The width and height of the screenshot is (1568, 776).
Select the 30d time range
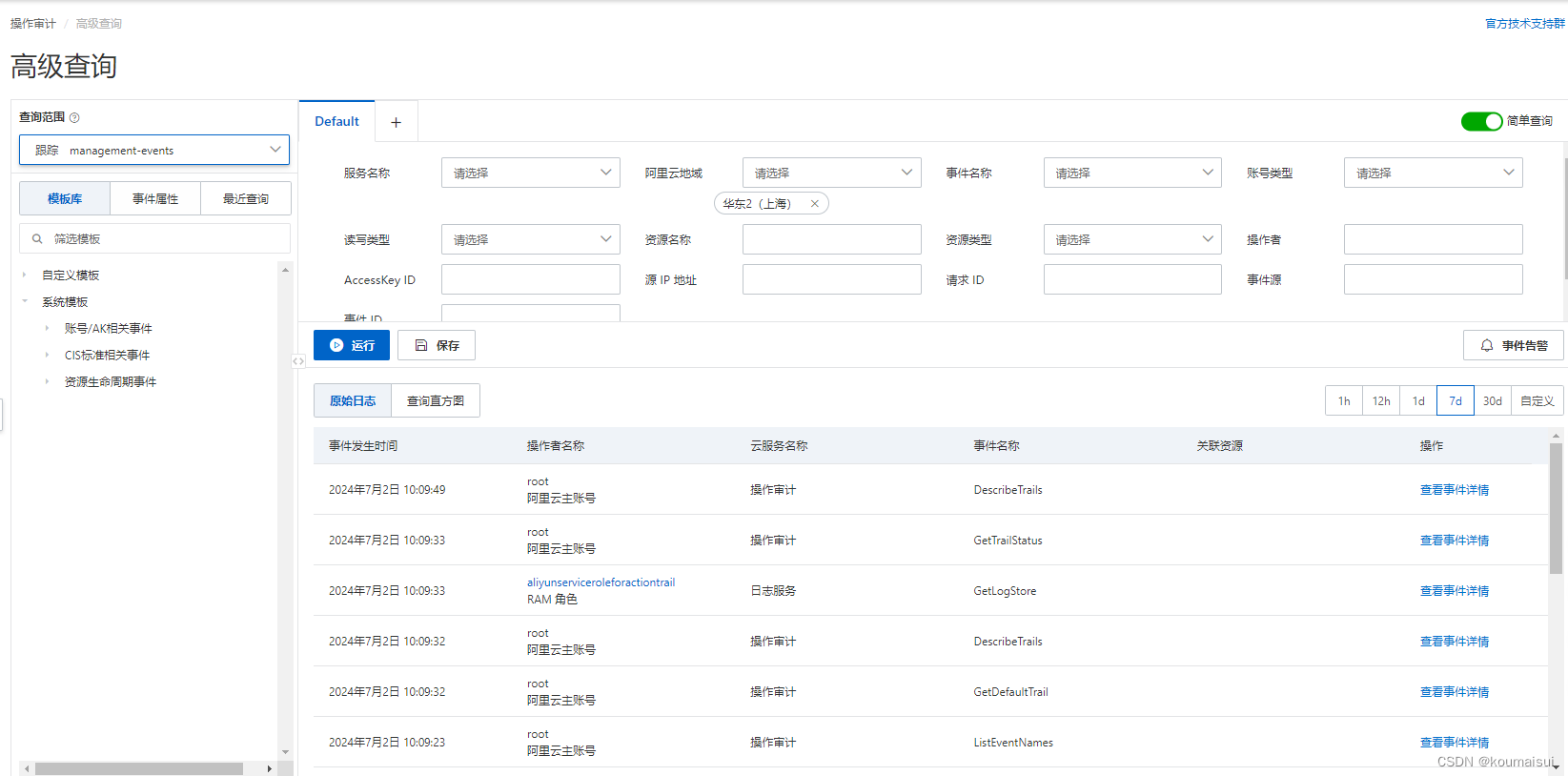pos(1493,400)
